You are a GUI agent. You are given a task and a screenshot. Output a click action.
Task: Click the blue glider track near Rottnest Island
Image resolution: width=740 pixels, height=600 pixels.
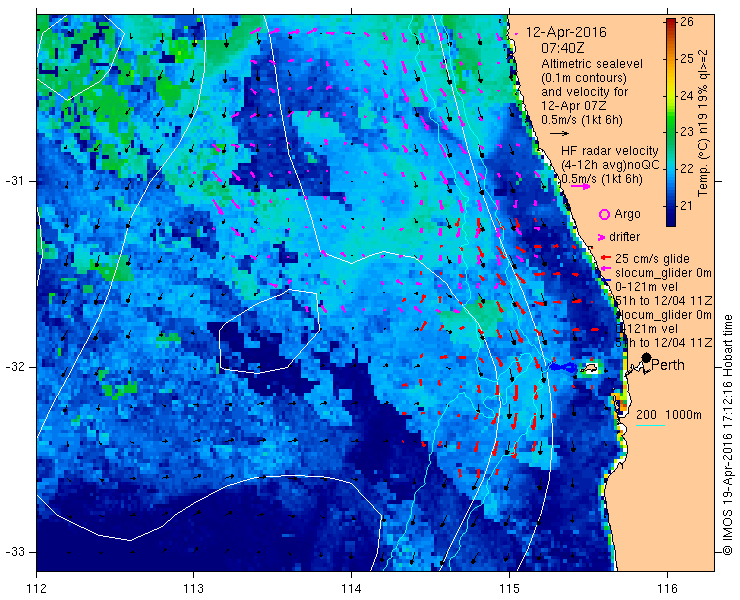563,367
